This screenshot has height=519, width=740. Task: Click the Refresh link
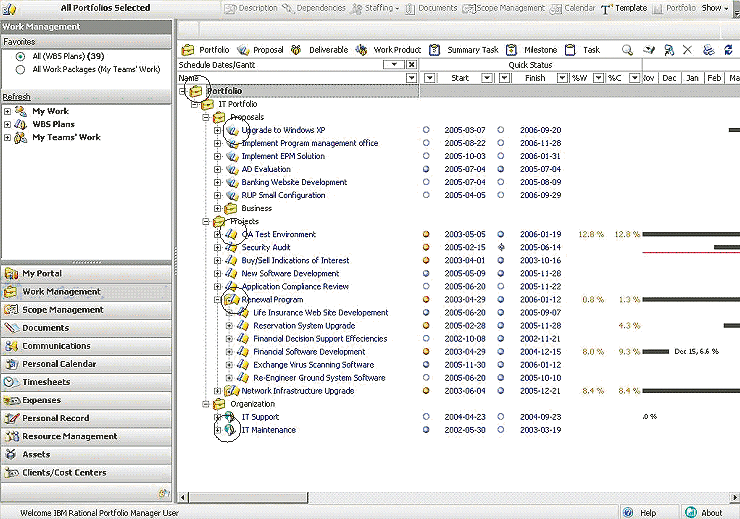point(17,97)
